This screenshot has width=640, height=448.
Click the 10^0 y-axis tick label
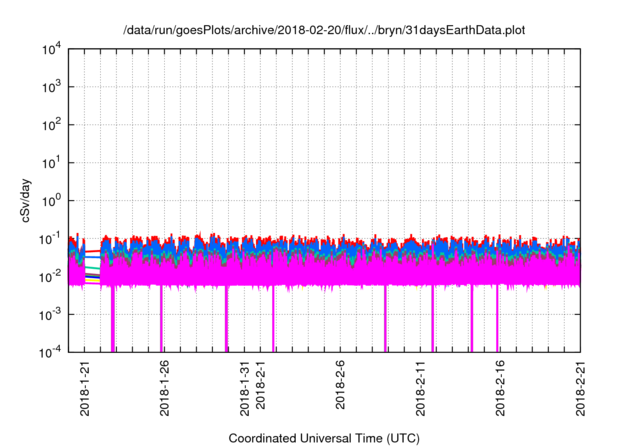[51, 201]
